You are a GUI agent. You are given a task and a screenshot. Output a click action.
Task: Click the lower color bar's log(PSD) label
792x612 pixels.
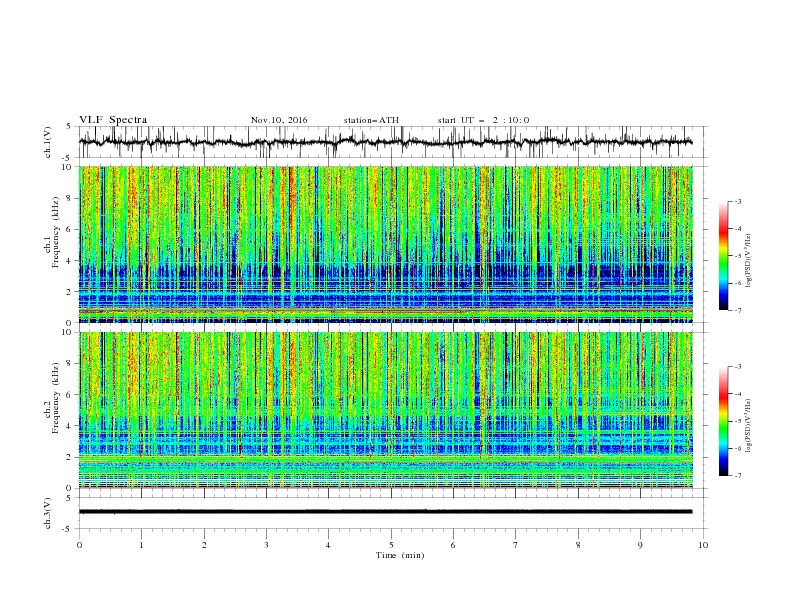pos(749,425)
